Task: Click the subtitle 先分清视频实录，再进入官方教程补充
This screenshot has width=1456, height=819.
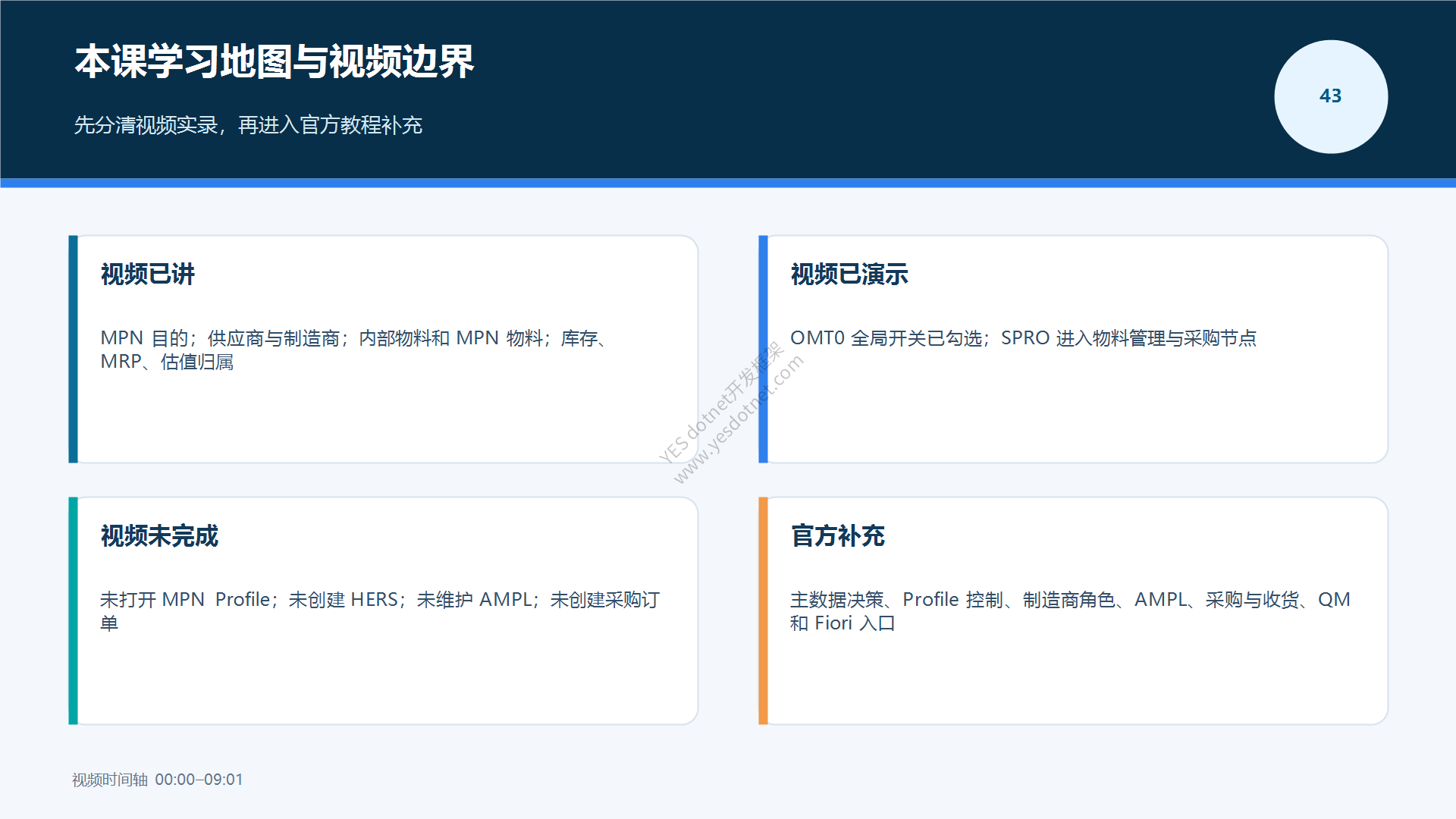Action: tap(248, 125)
